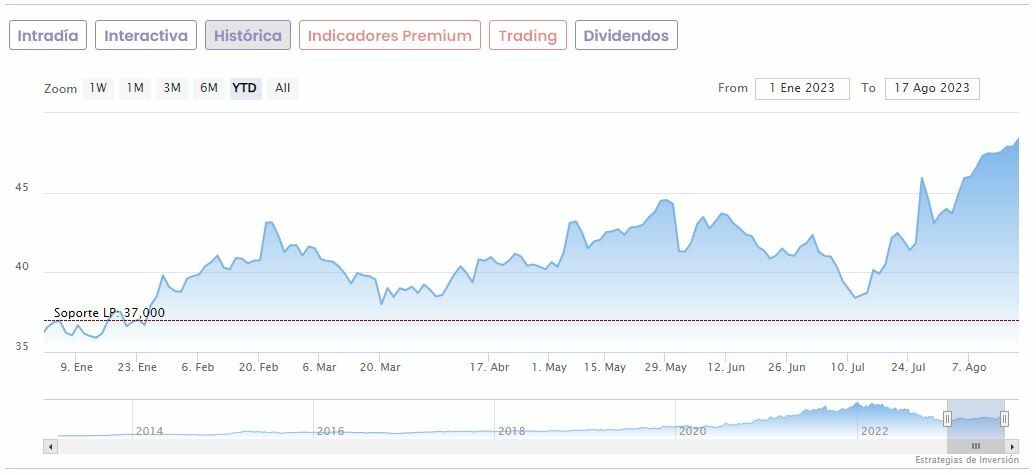
Task: Click the navigator scroll right arrow
Action: (x=1012, y=446)
